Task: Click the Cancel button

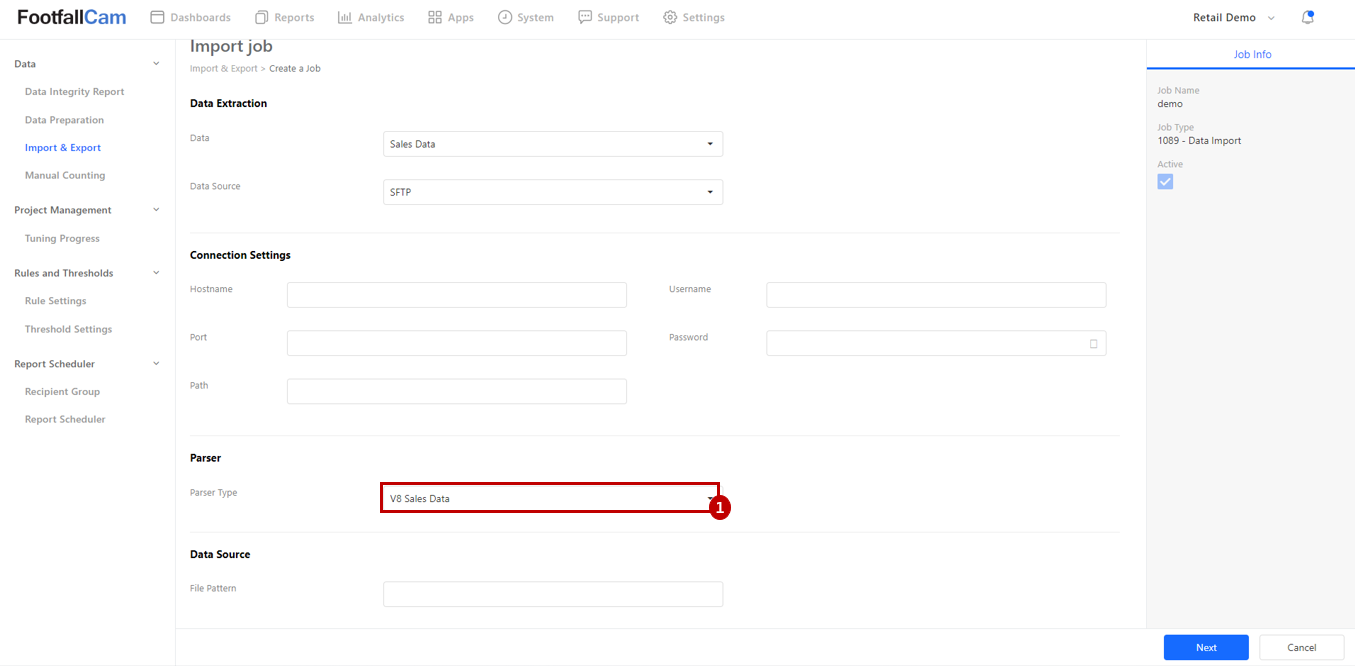Action: 1301,647
